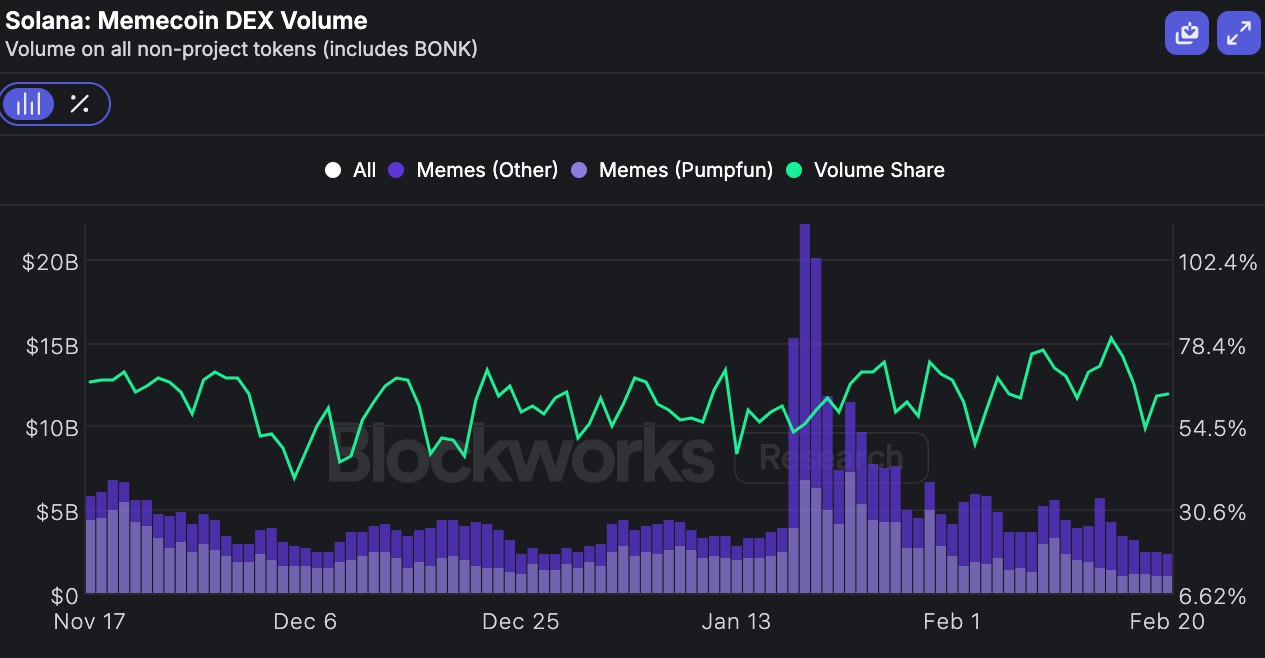The image size is (1265, 658).
Task: Toggle Volume Share legend series
Action: pos(865,170)
